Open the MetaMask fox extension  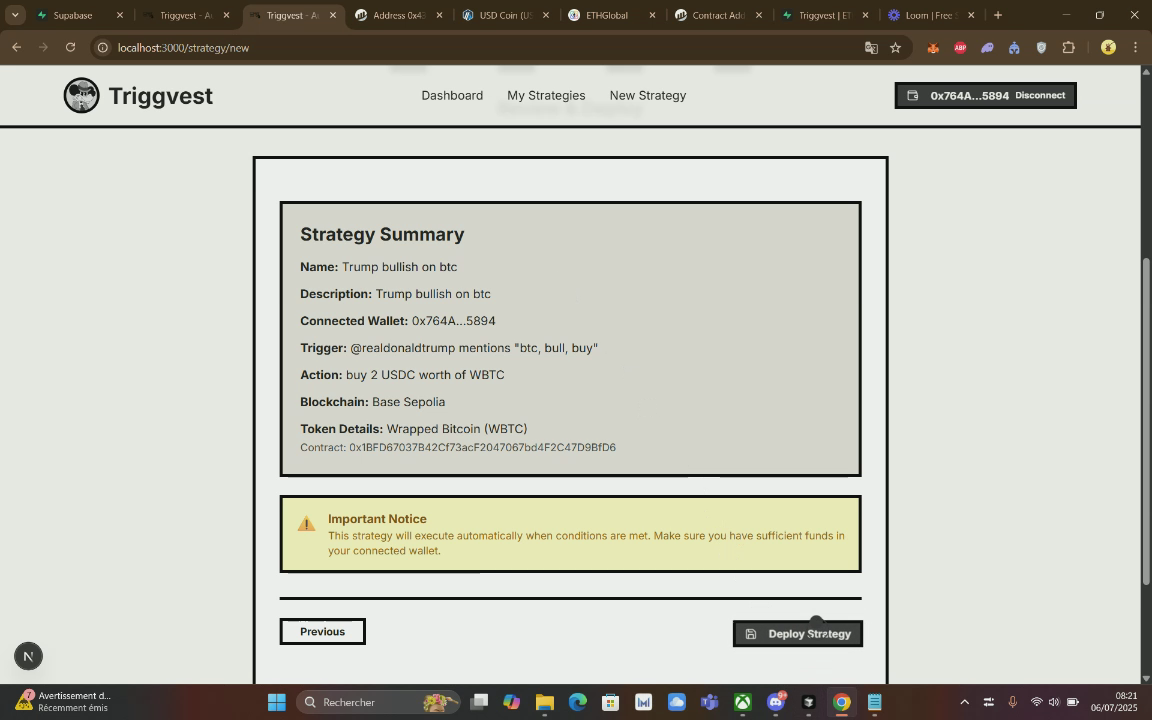click(933, 48)
